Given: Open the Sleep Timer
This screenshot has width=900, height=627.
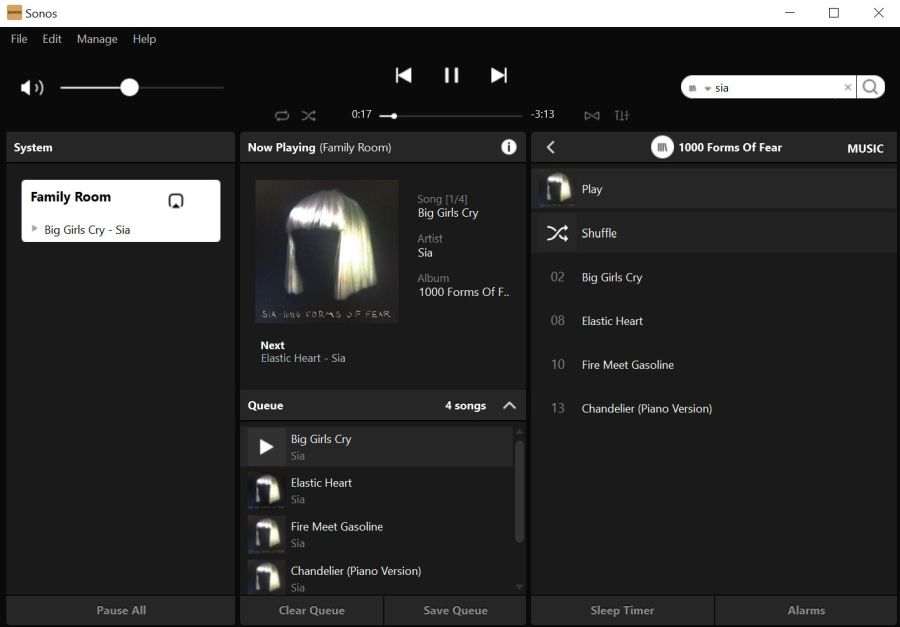Looking at the screenshot, I should [x=622, y=610].
